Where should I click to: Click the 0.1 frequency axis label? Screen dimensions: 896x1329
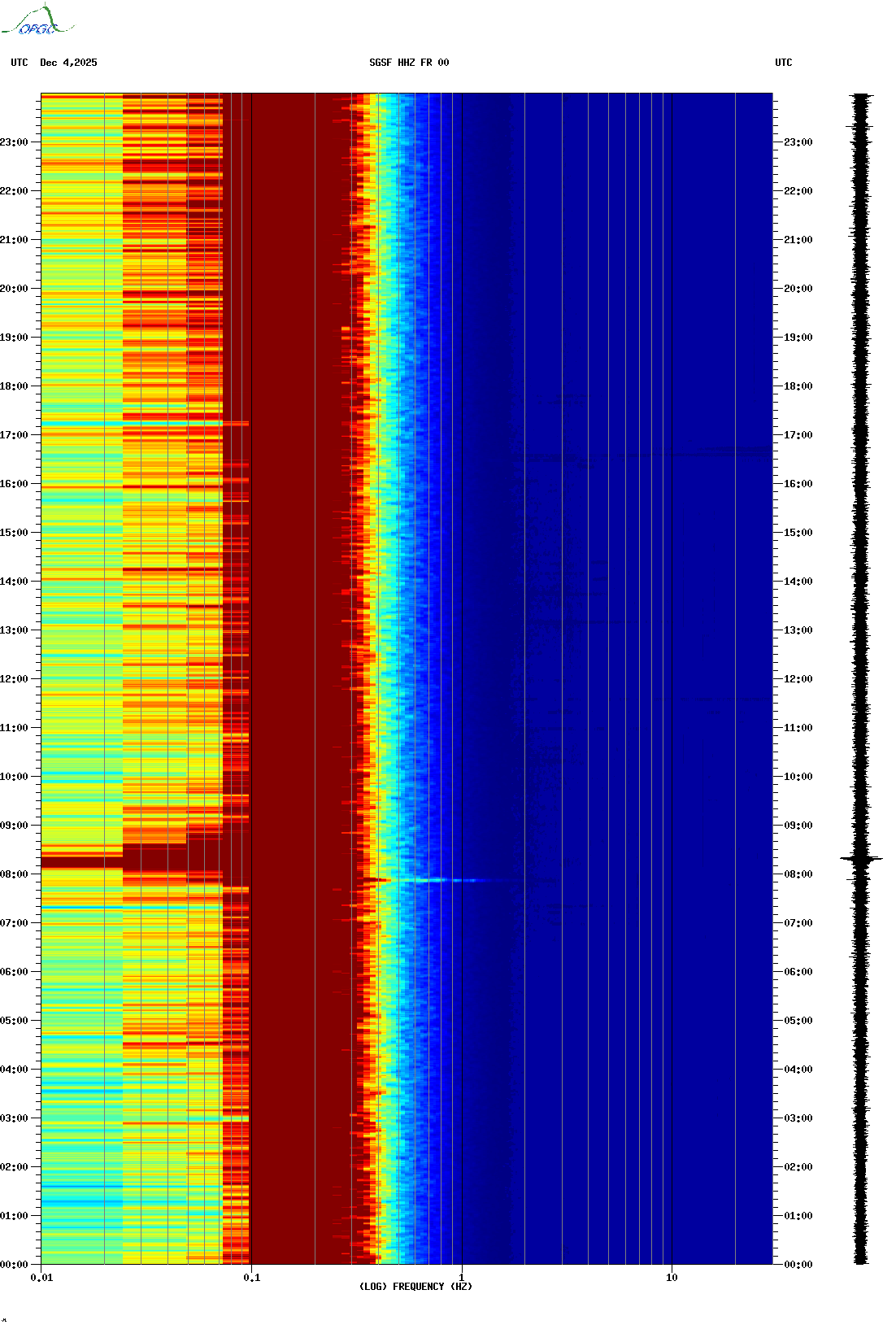click(252, 1277)
